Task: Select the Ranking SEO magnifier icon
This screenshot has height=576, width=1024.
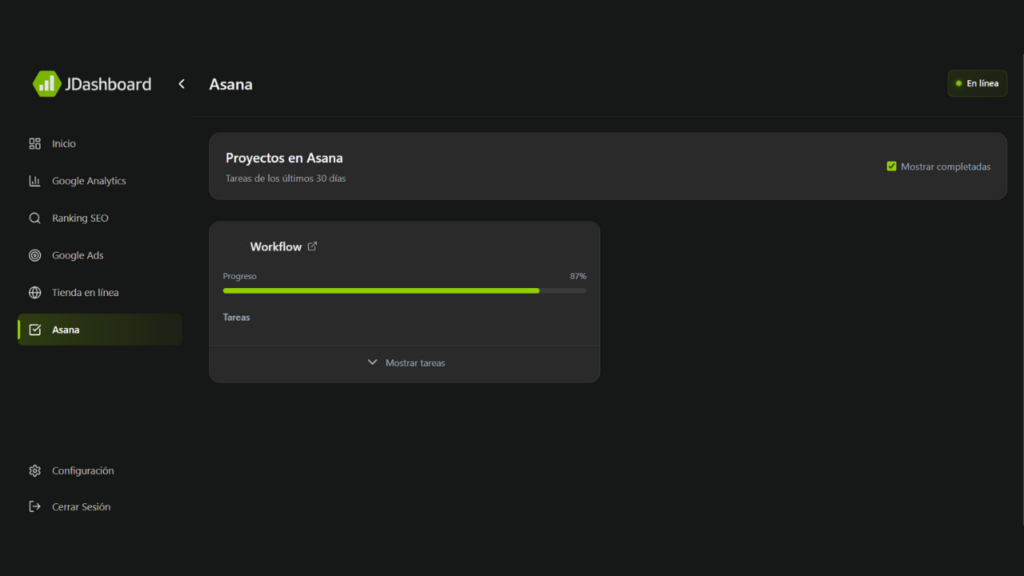Action: (35, 218)
